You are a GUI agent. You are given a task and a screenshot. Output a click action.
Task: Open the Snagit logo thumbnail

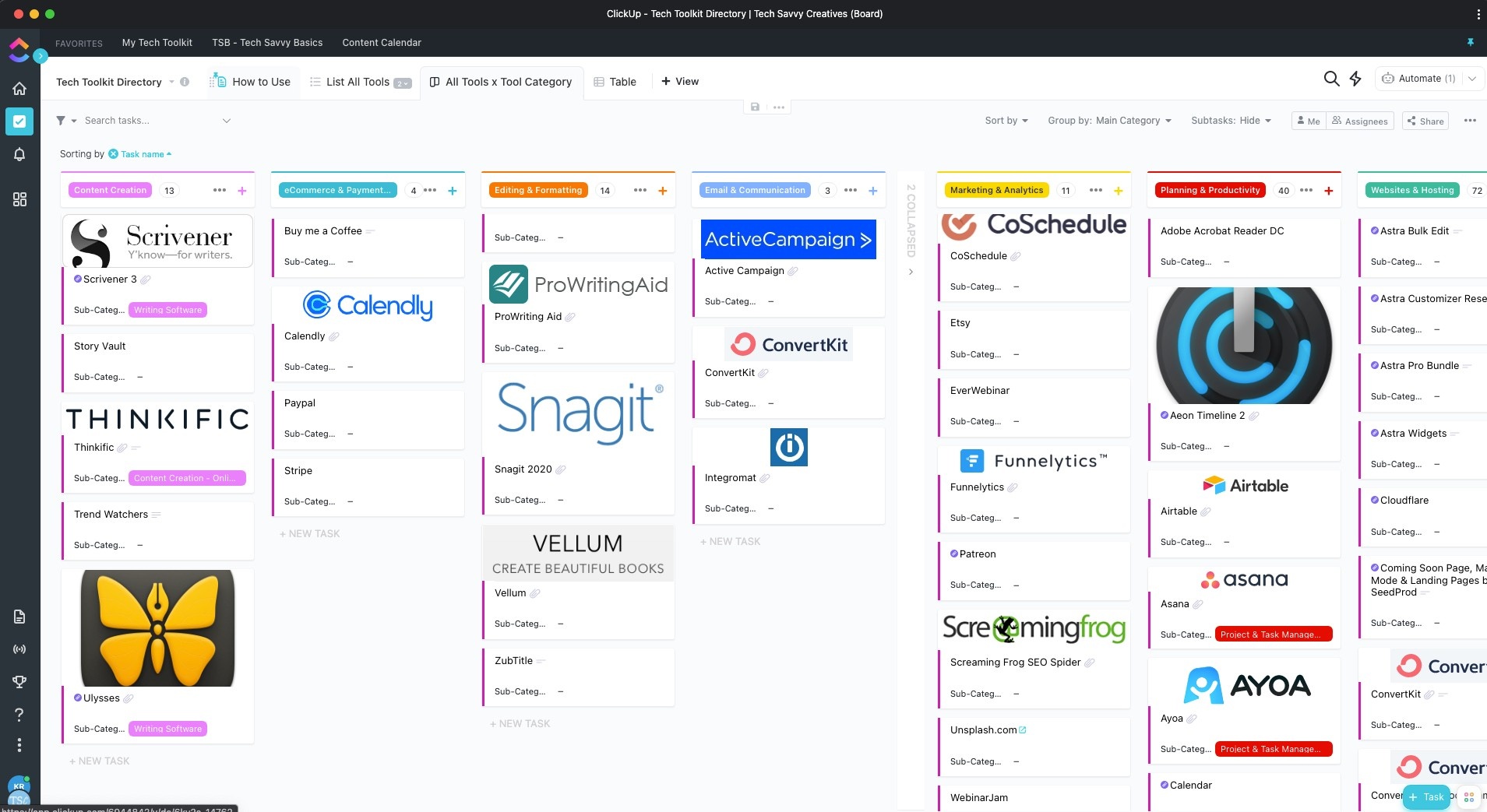[x=578, y=413]
